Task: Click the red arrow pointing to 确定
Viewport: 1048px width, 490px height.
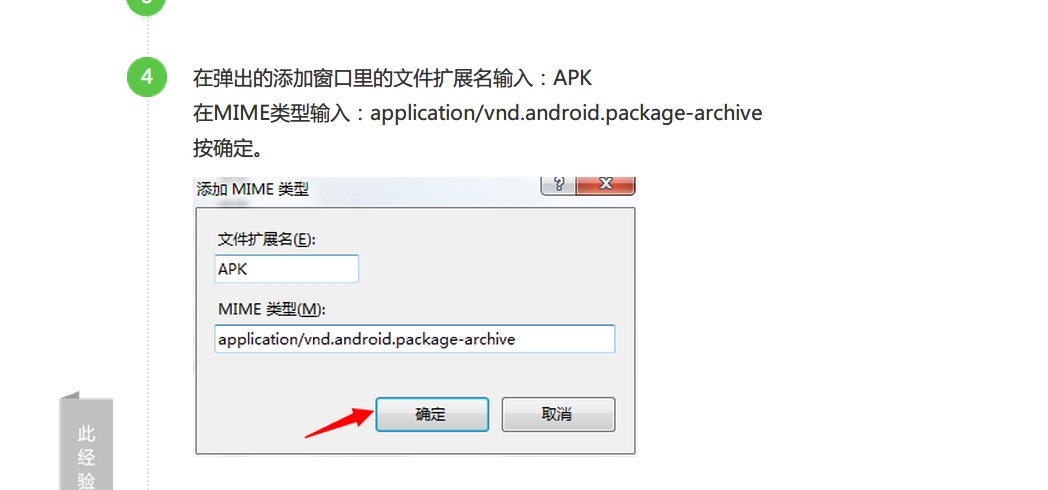Action: click(x=338, y=424)
